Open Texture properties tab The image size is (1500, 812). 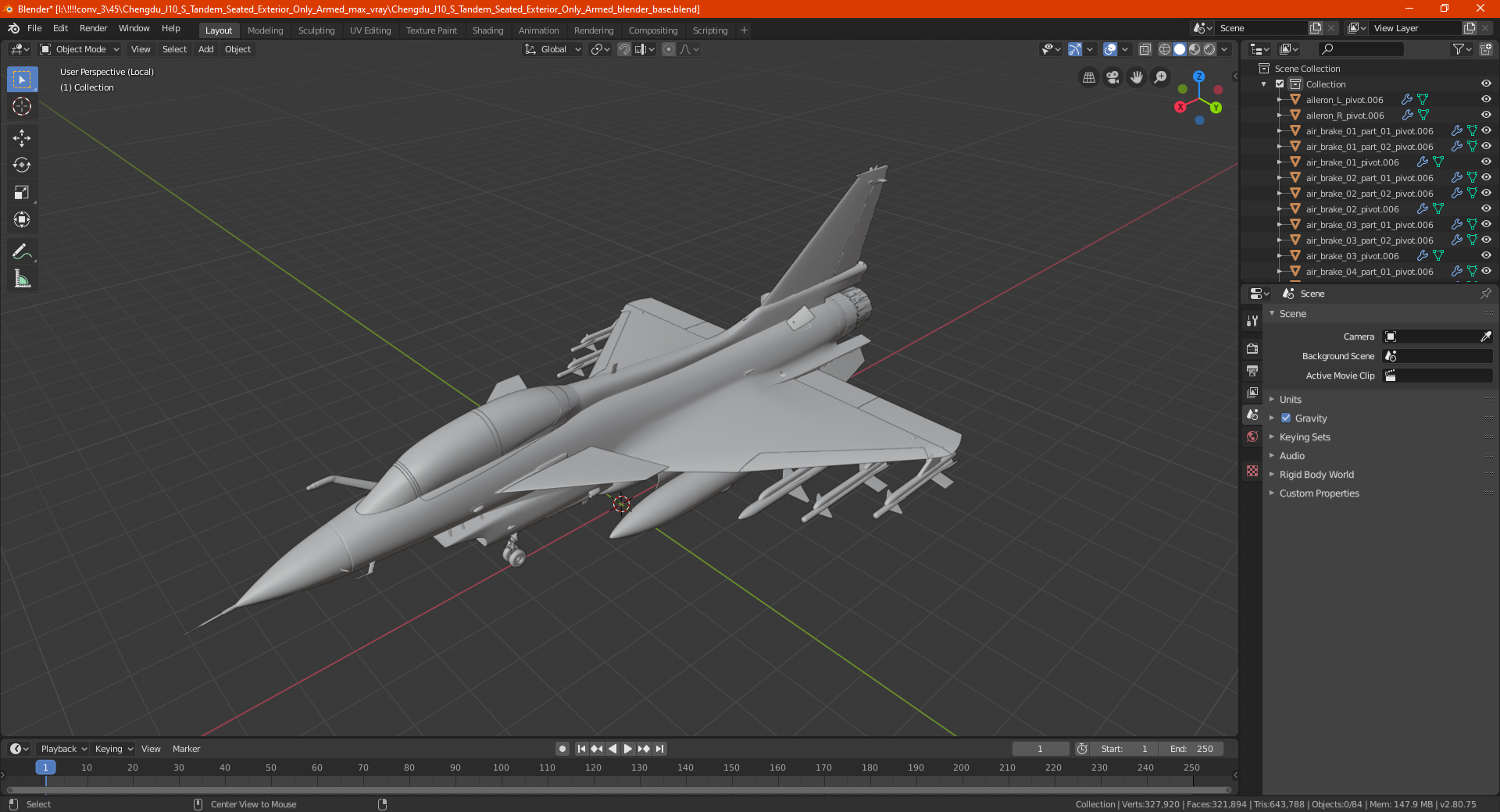pos(1252,471)
